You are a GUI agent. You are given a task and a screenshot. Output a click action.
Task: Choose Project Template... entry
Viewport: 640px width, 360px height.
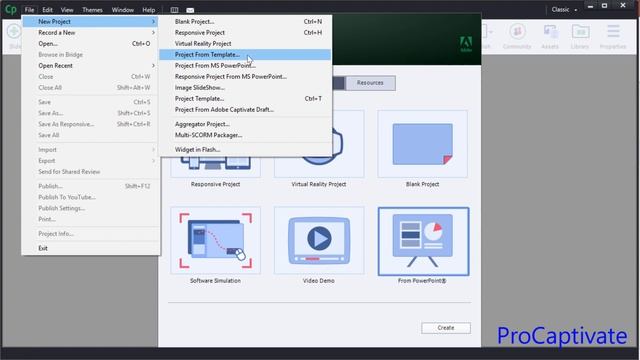(x=245, y=99)
